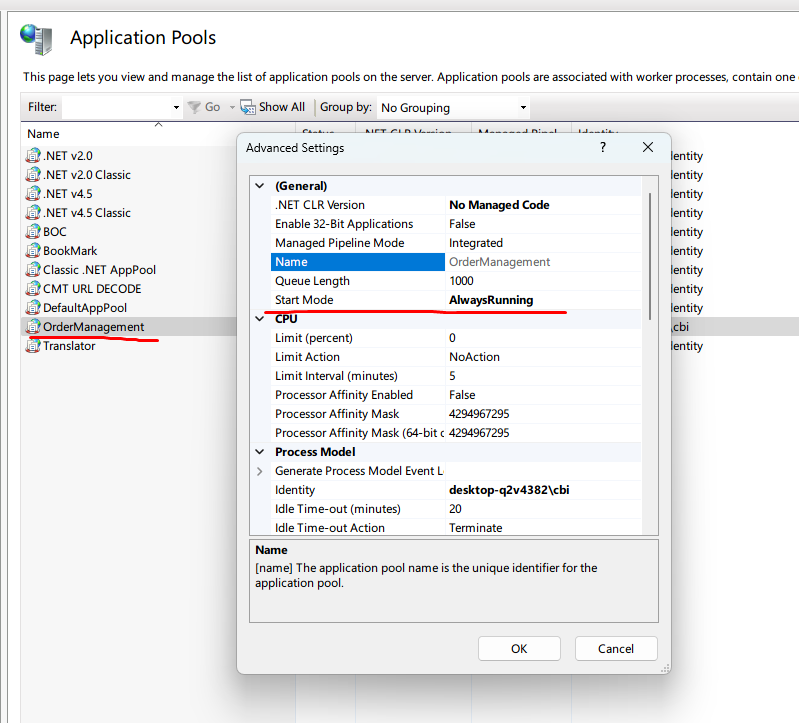Screen dimensions: 799x723
Task: Open the Group by No Grouping dropdown
Action: click(x=523, y=108)
